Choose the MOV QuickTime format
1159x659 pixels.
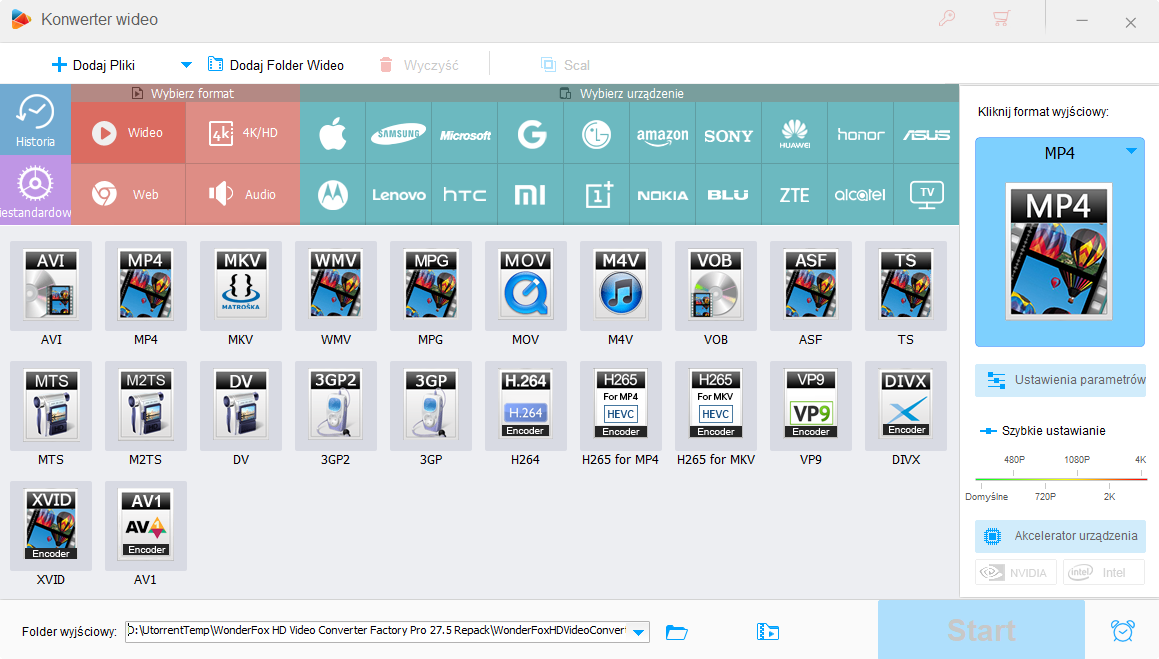pyautogui.click(x=526, y=285)
